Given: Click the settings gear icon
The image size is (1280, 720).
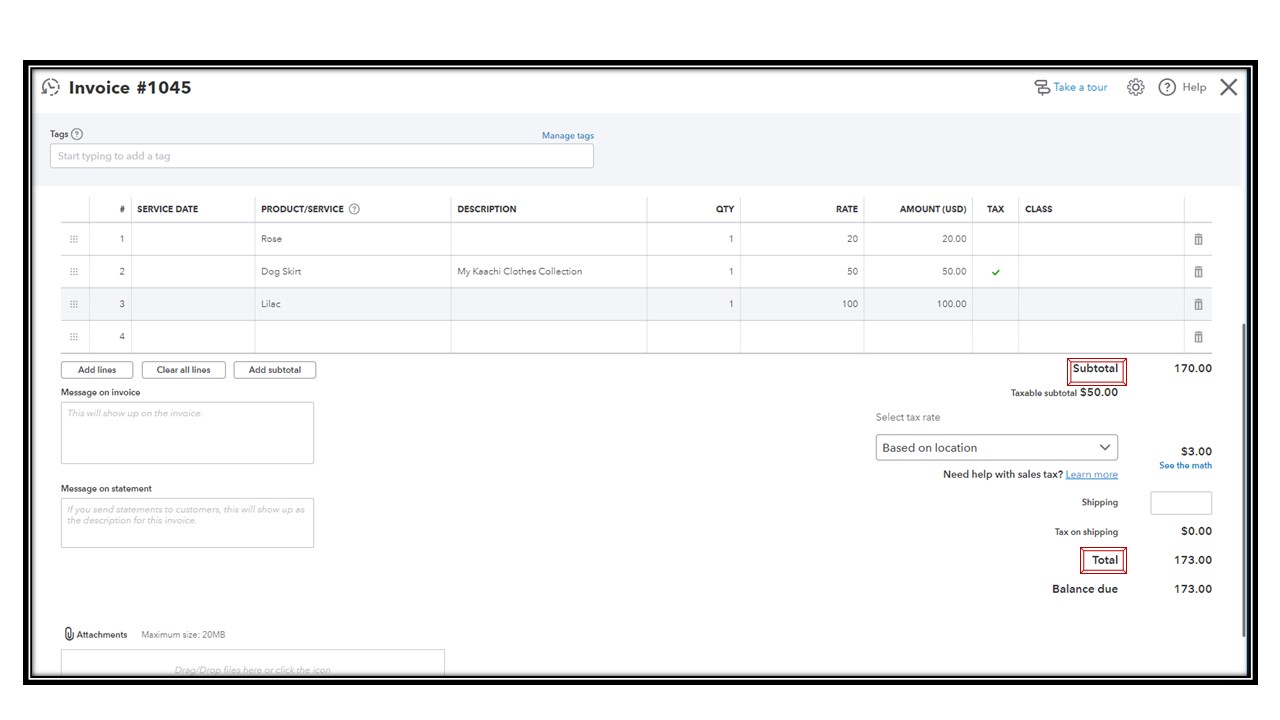Looking at the screenshot, I should coord(1135,87).
